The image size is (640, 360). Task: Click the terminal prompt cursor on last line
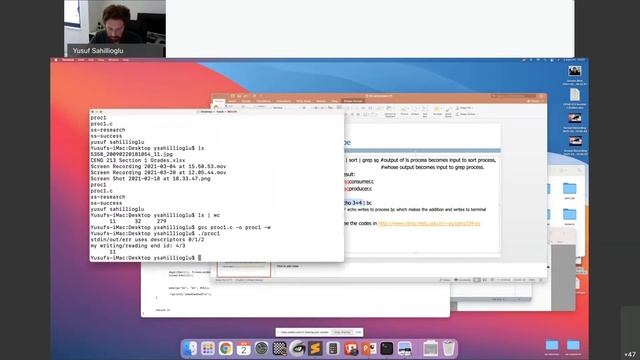(x=200, y=258)
